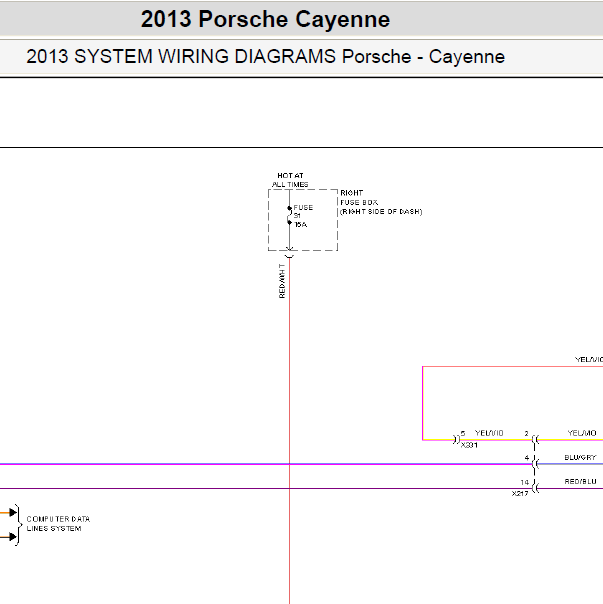Click the 'FUSE 31' label inside fuse box
The height and width of the screenshot is (604, 603).
click(303, 211)
